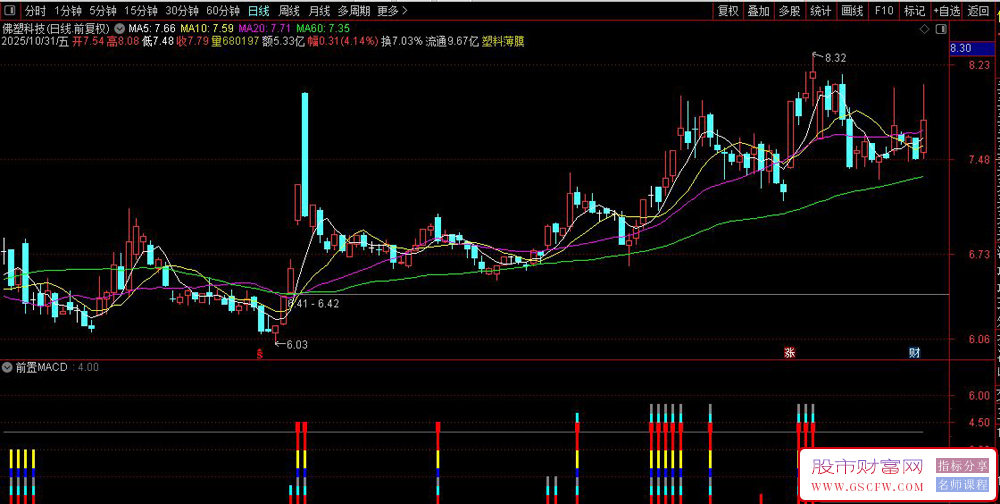Visit the www.gscfw.com link
Image resolution: width=1000 pixels, height=504 pixels.
click(x=868, y=487)
